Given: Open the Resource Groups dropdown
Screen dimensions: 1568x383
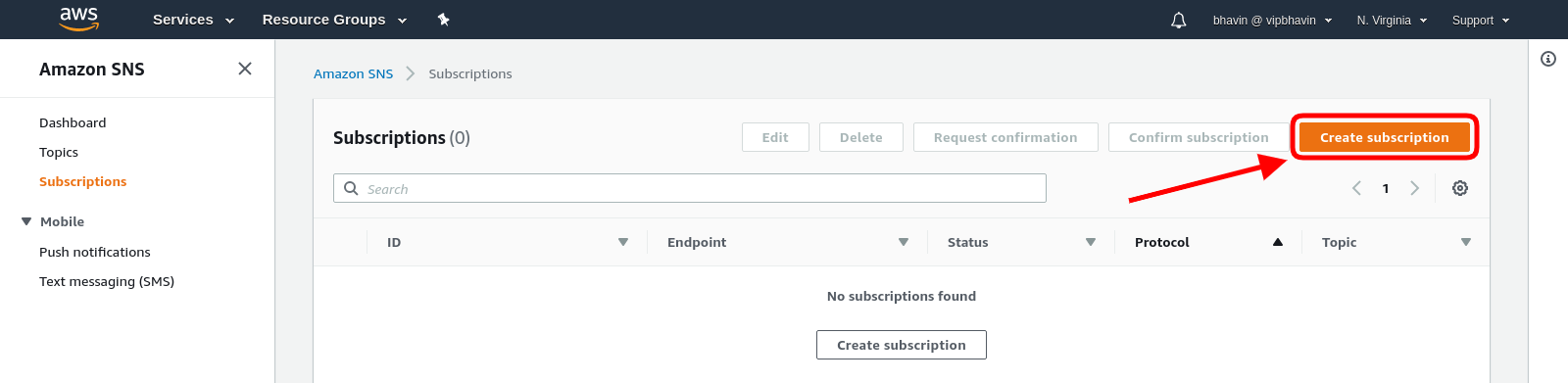Looking at the screenshot, I should tap(334, 20).
